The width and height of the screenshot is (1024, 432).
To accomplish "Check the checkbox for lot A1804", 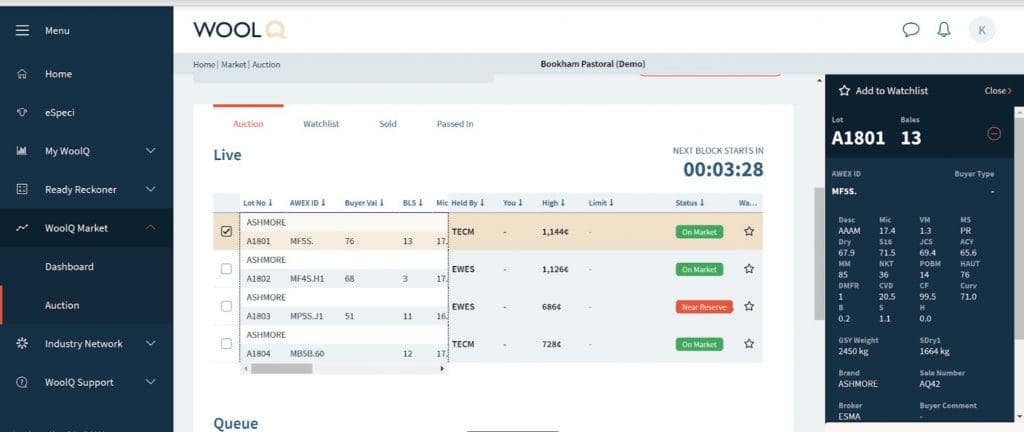I will [x=227, y=343].
